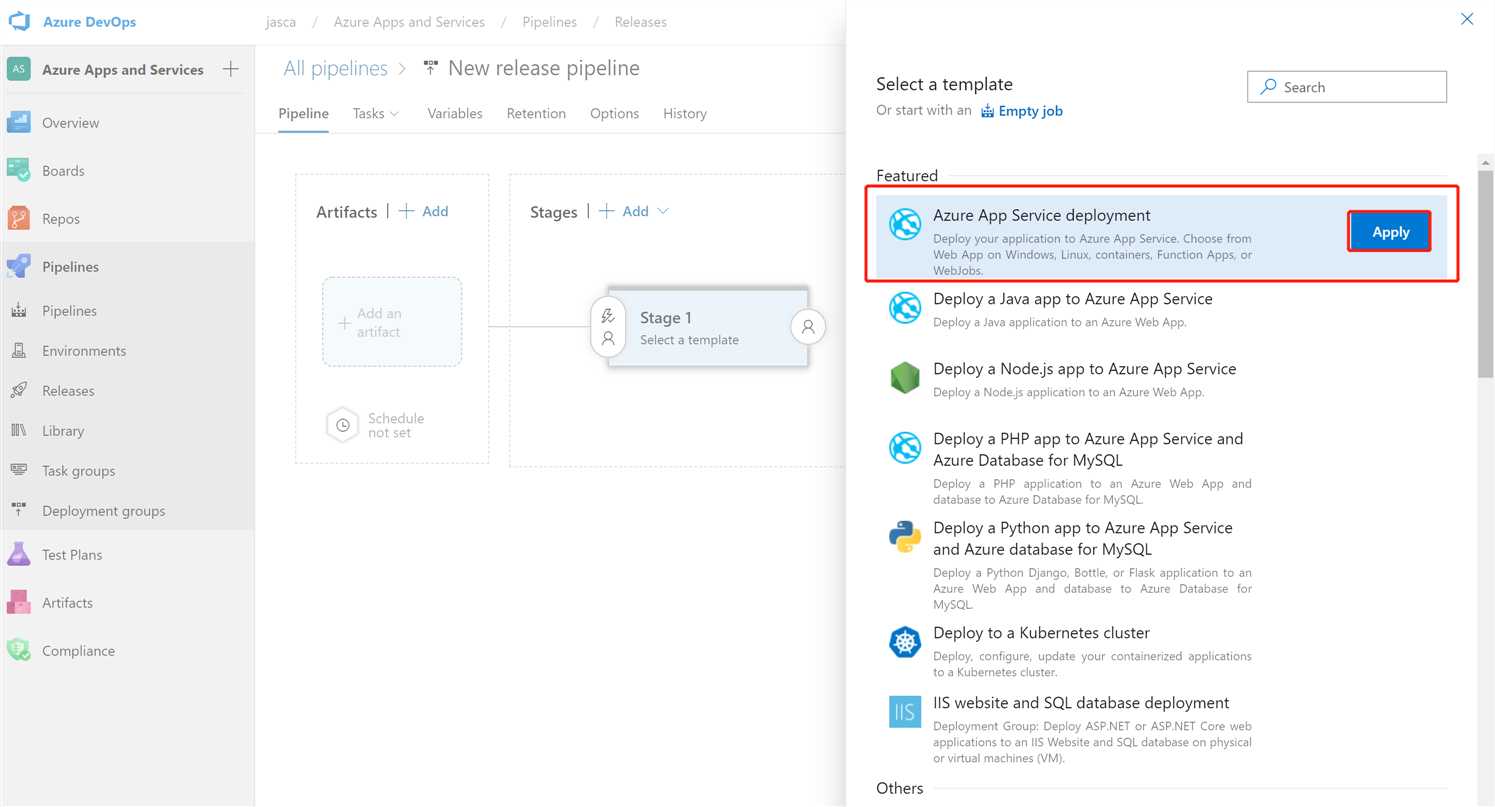Select Deploy a Java app to Azure App Service

(1073, 299)
